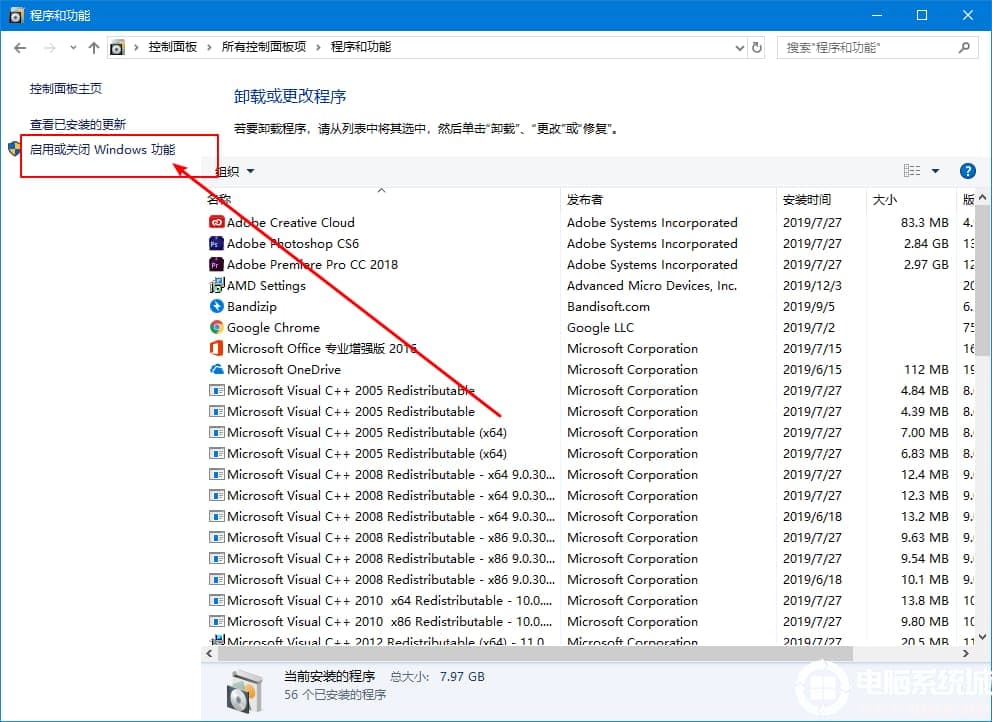Click the size value 83.3 MB

click(x=924, y=222)
